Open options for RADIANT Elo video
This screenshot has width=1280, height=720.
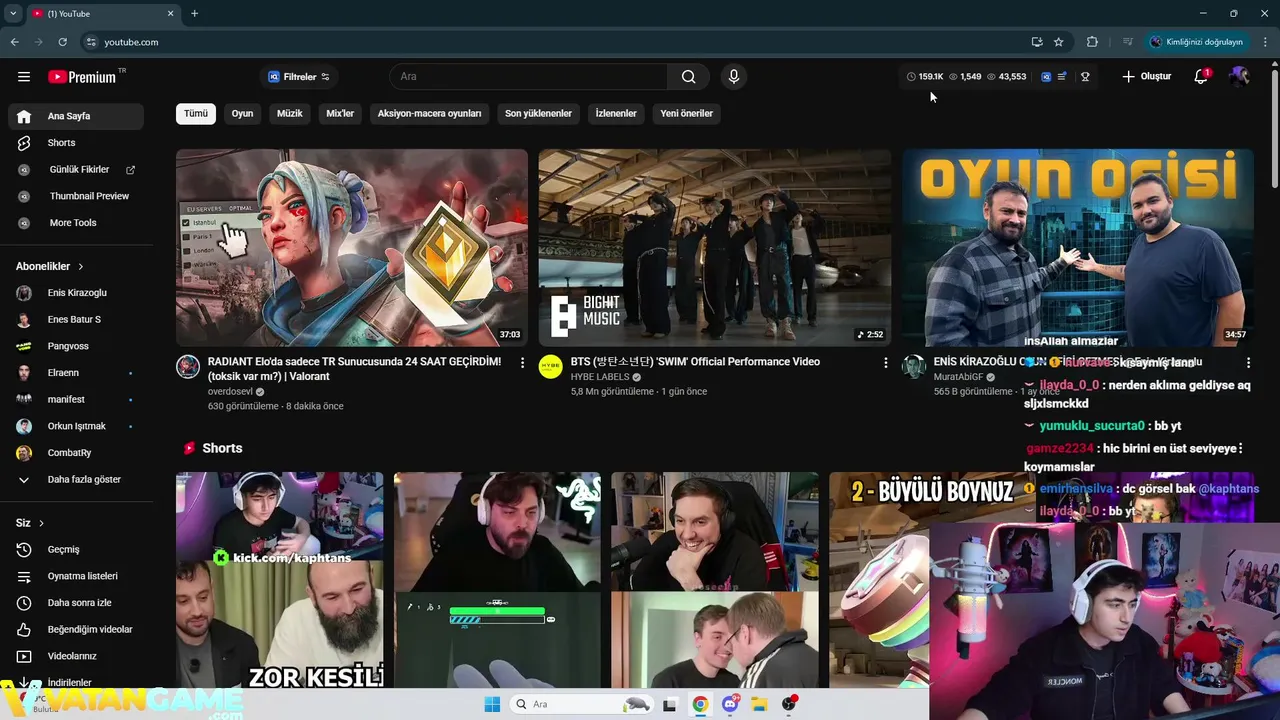[522, 362]
